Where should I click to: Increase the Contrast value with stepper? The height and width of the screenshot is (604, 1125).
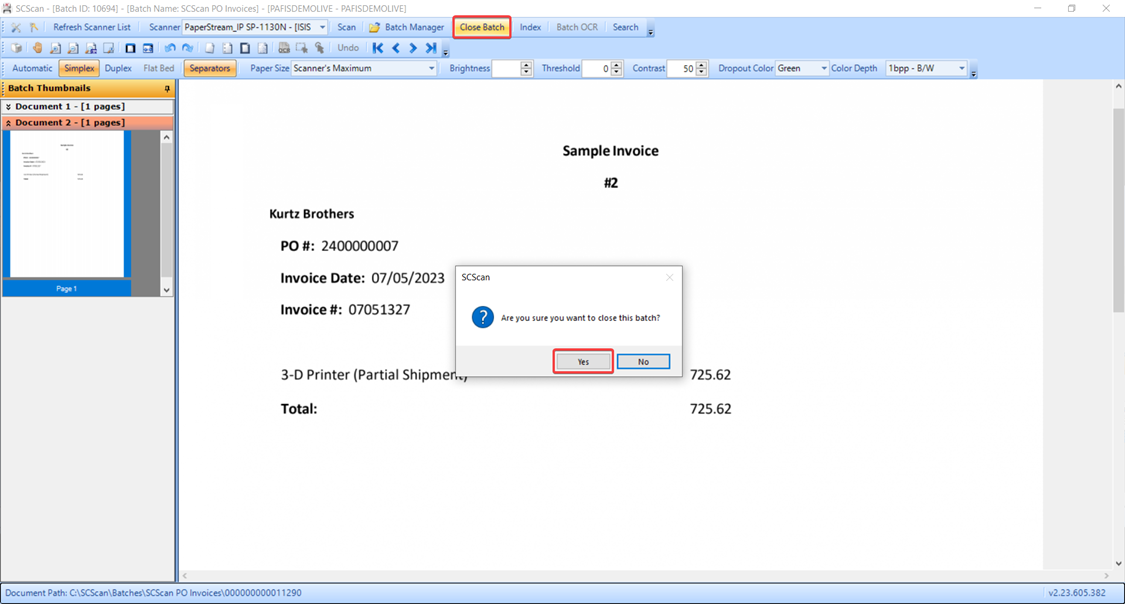point(701,65)
